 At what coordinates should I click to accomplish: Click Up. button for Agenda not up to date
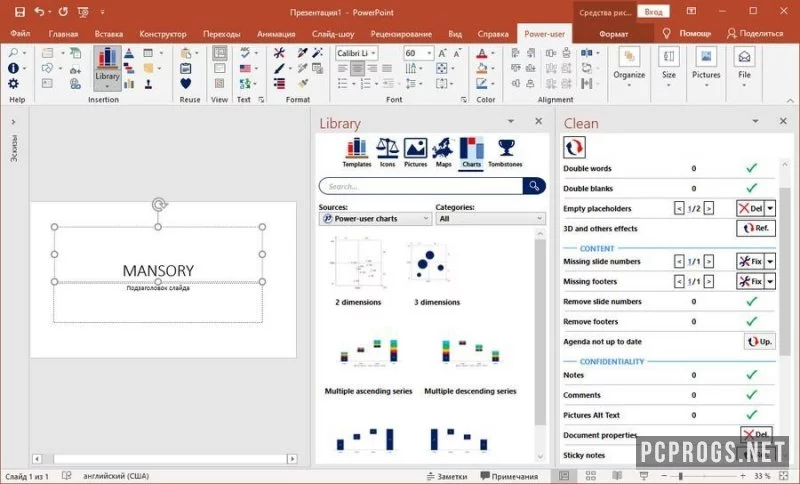760,341
